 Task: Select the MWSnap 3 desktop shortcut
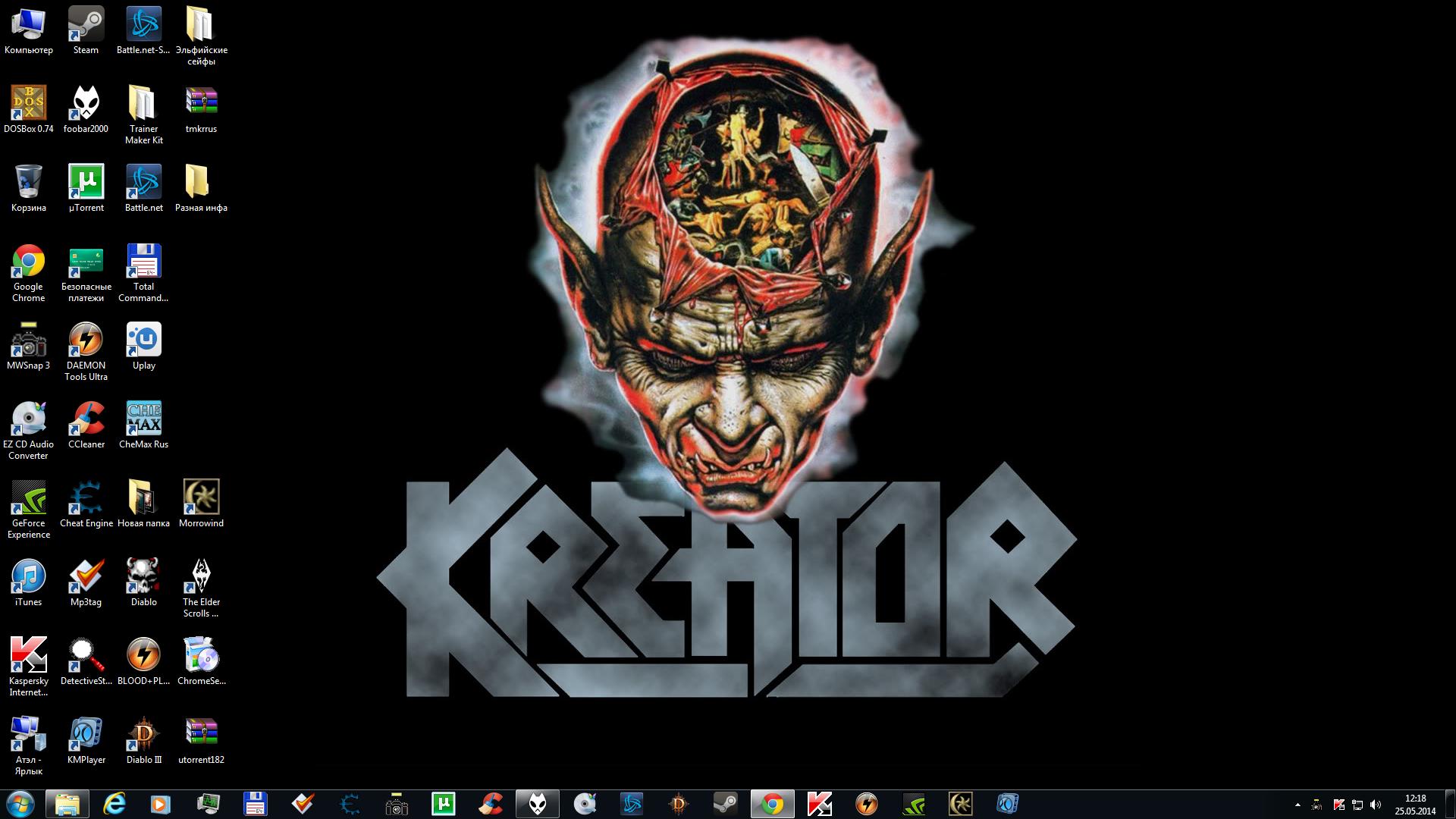[x=29, y=347]
